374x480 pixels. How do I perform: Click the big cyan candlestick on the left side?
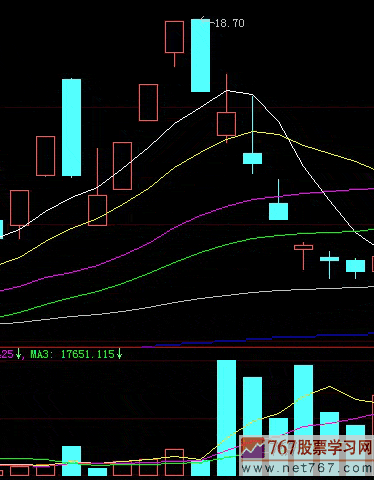71,128
